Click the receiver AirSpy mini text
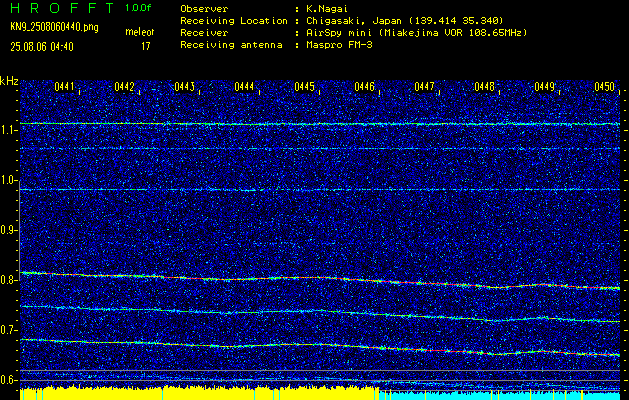The height and width of the screenshot is (400, 629). pos(416,33)
